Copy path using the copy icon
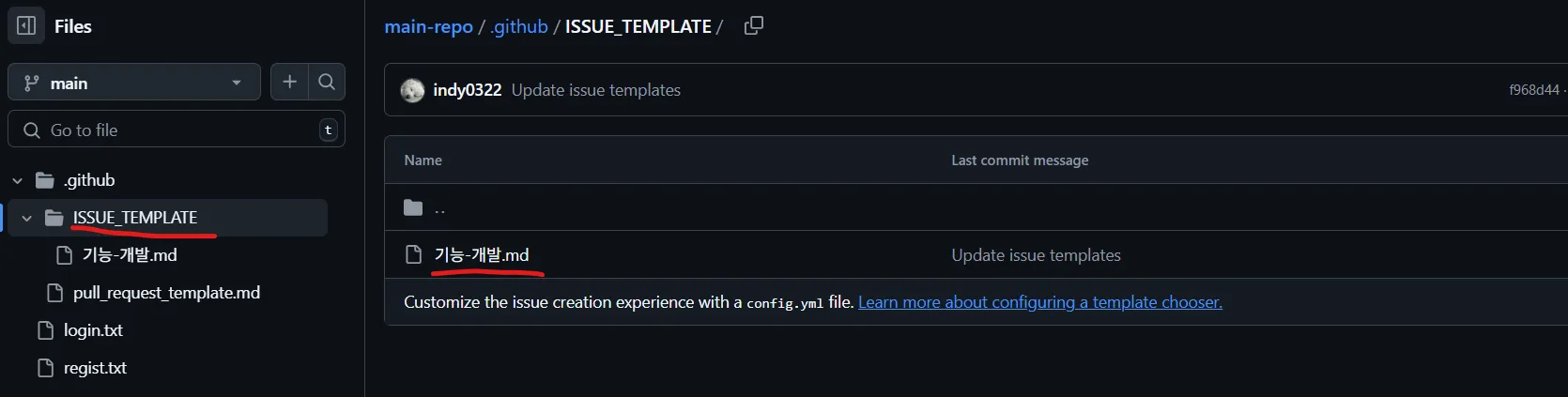 pyautogui.click(x=753, y=26)
